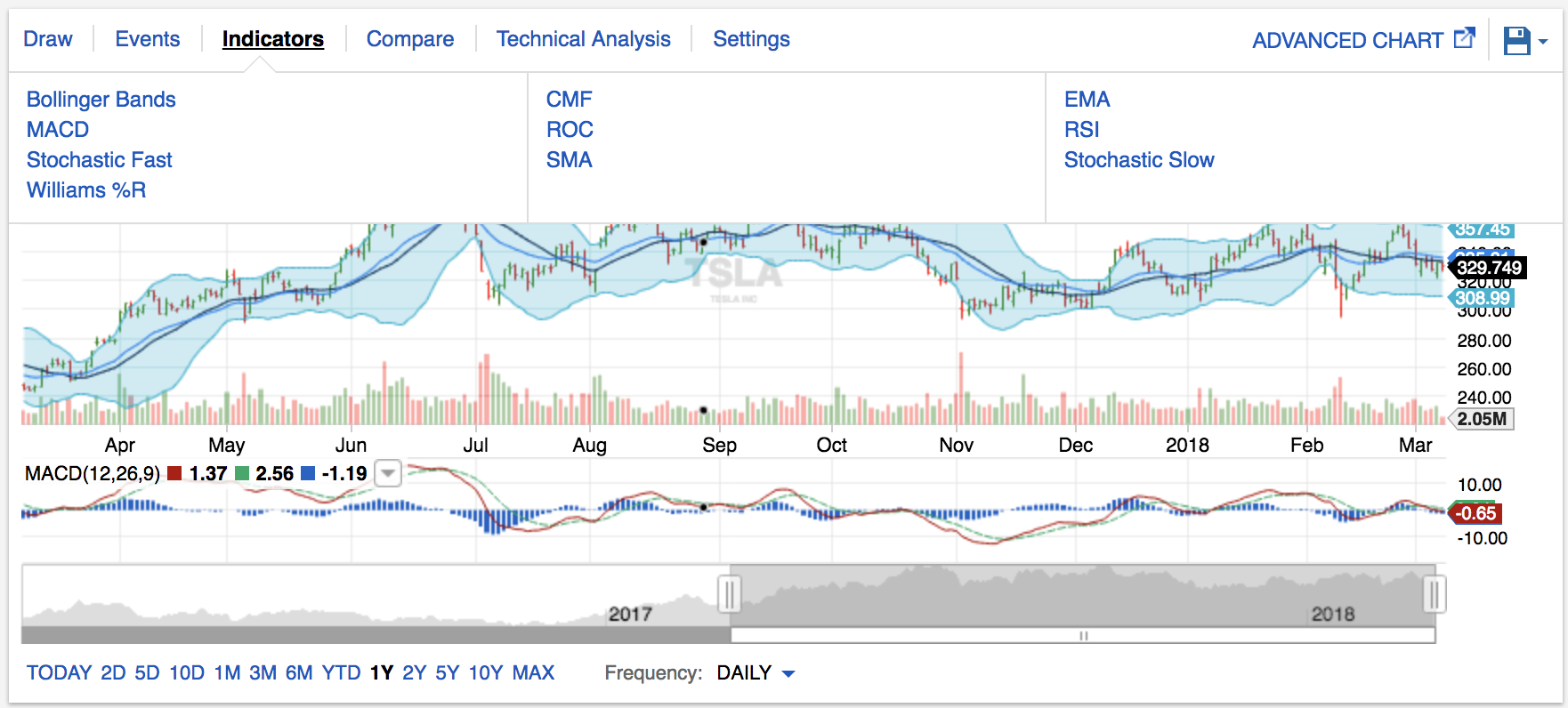Click the 2.05M volume label
1568x708 pixels.
tap(1482, 419)
